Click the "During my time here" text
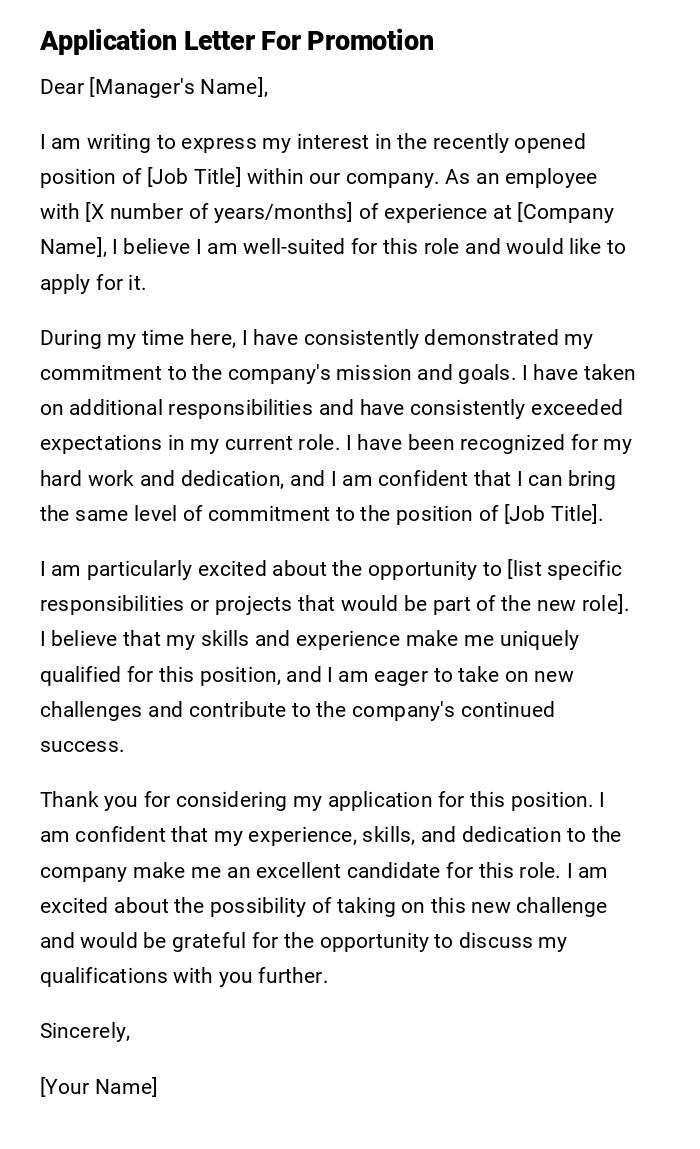This screenshot has height=1149, width=700. click(137, 338)
